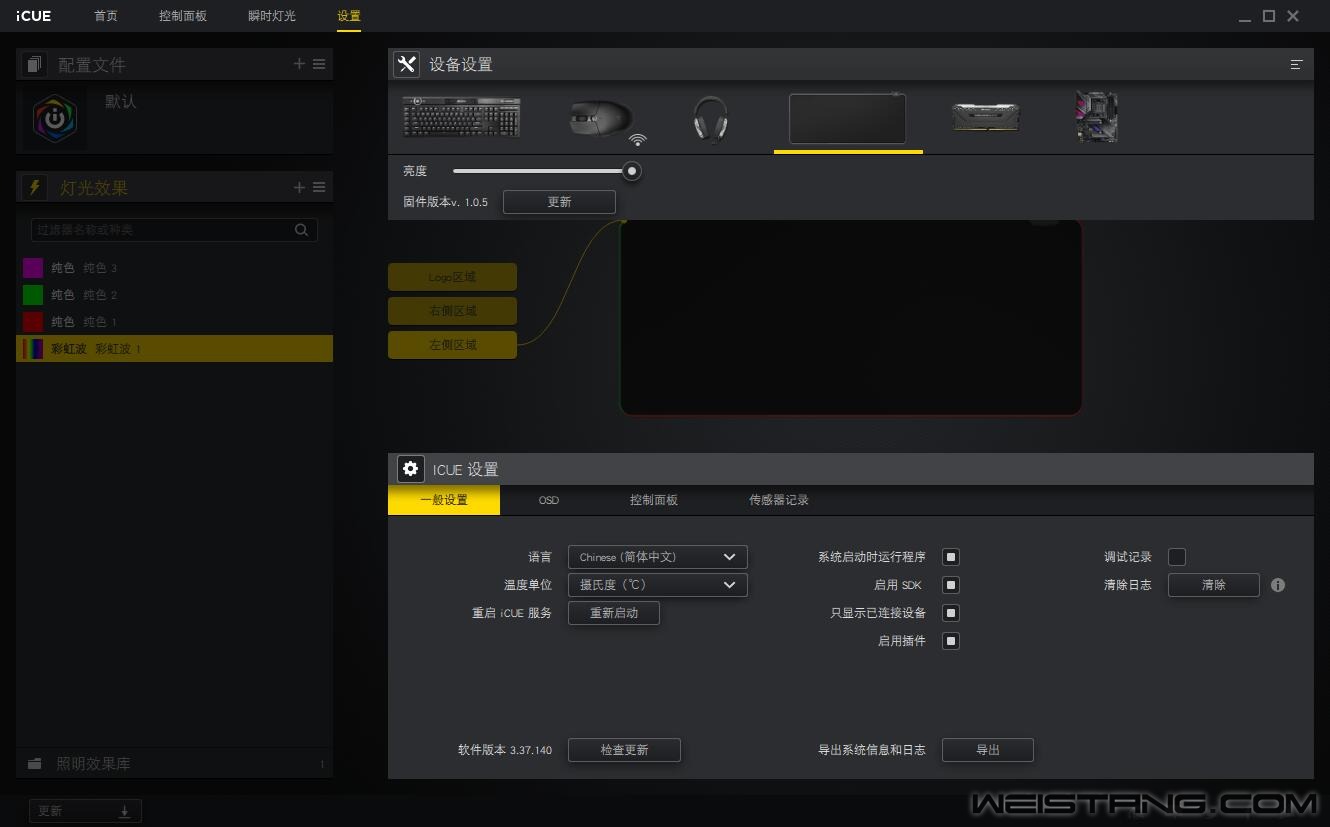Click the Logo区域 zone button
1330x827 pixels.
pos(452,277)
